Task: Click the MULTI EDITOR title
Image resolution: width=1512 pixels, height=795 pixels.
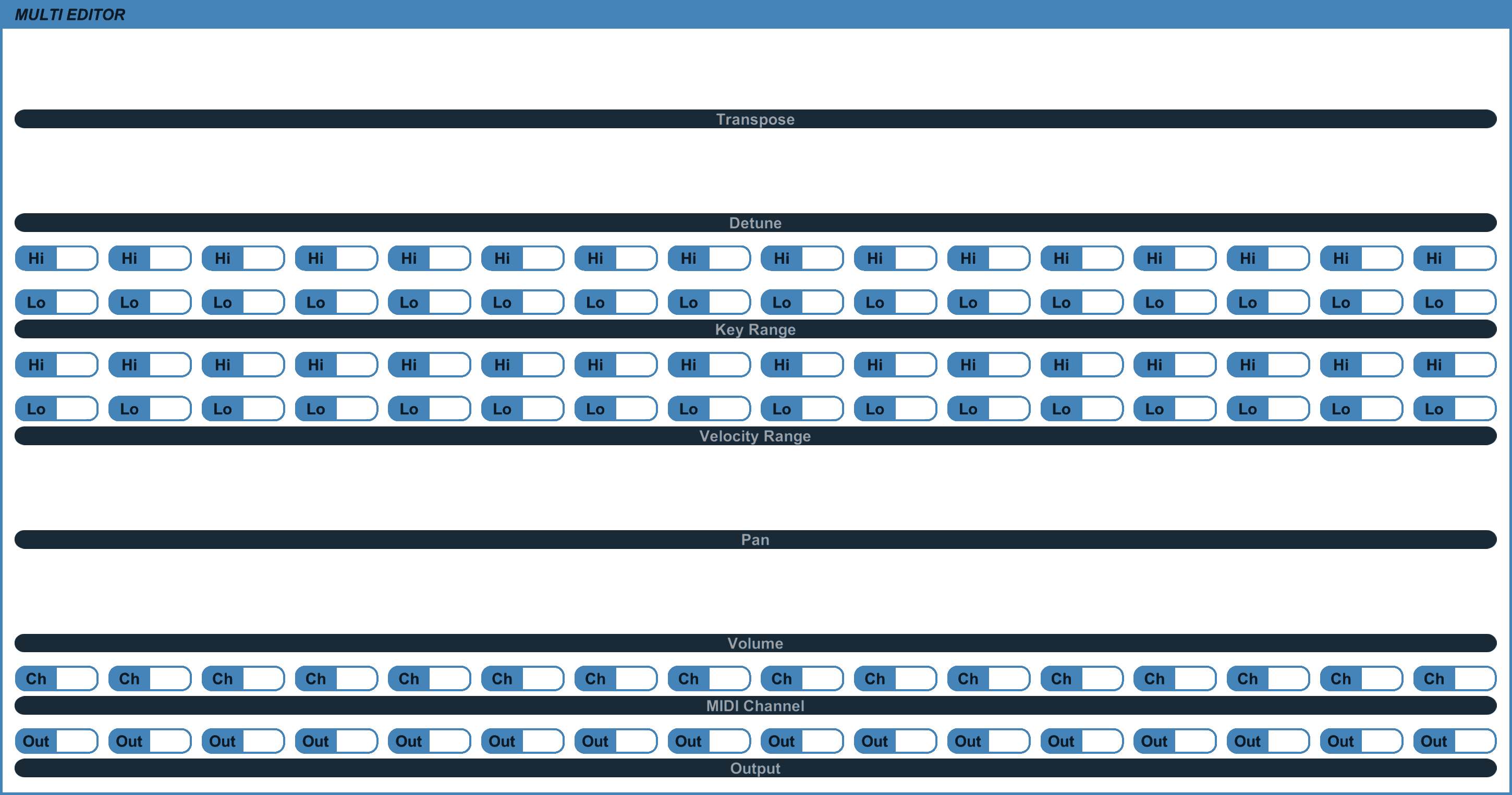Action: click(70, 15)
